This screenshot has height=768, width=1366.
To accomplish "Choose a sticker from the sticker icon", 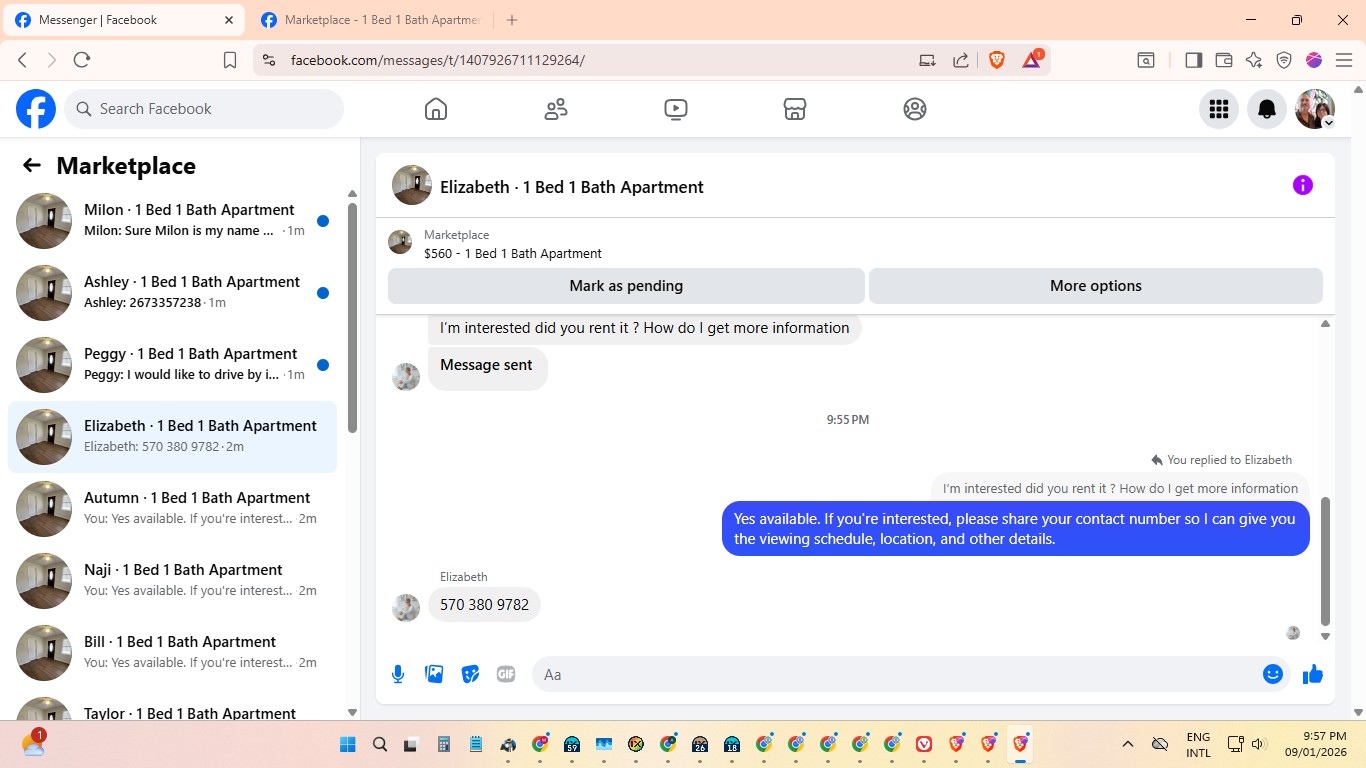I will click(x=470, y=674).
